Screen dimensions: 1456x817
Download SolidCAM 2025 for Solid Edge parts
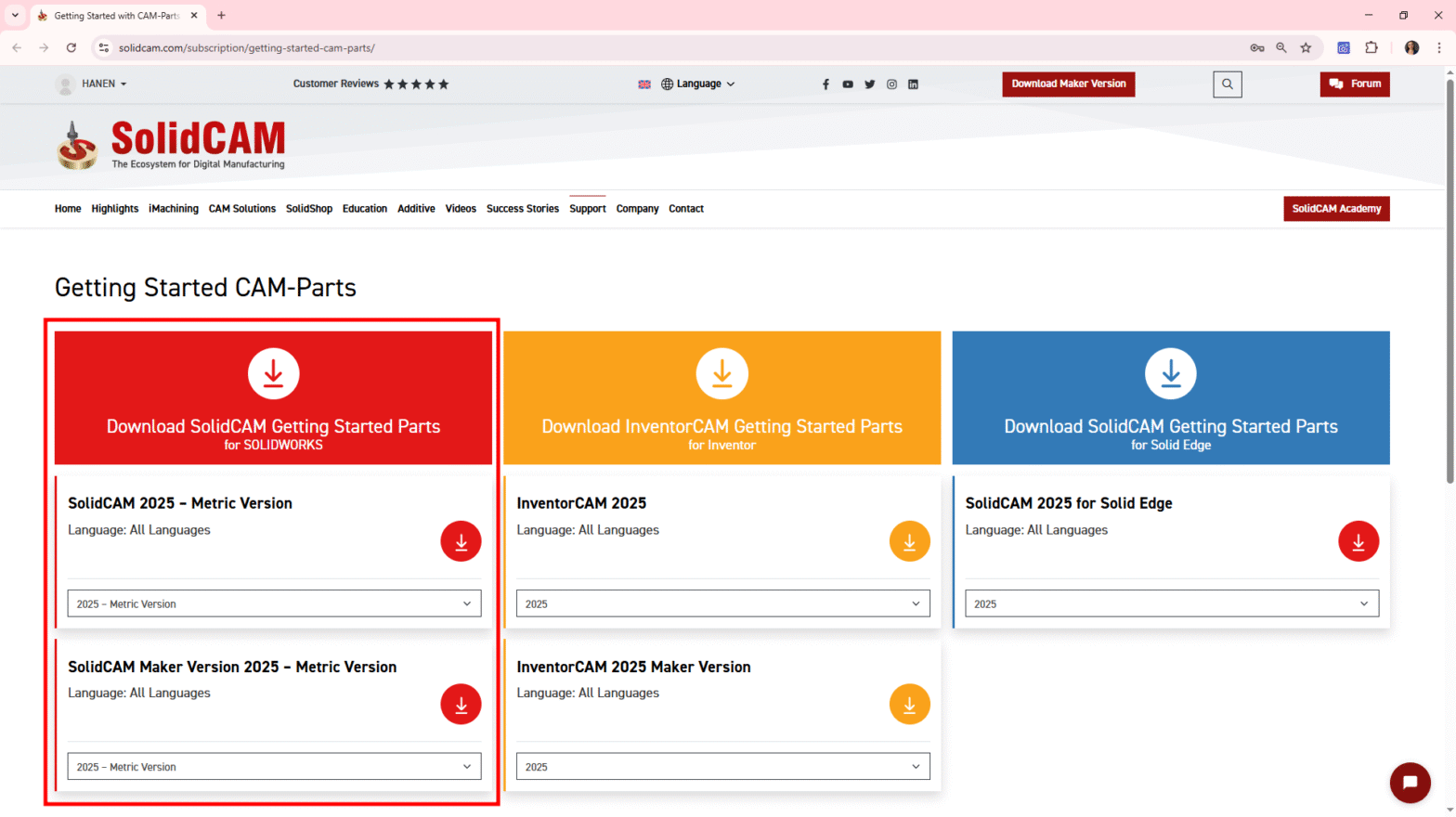[1358, 541]
